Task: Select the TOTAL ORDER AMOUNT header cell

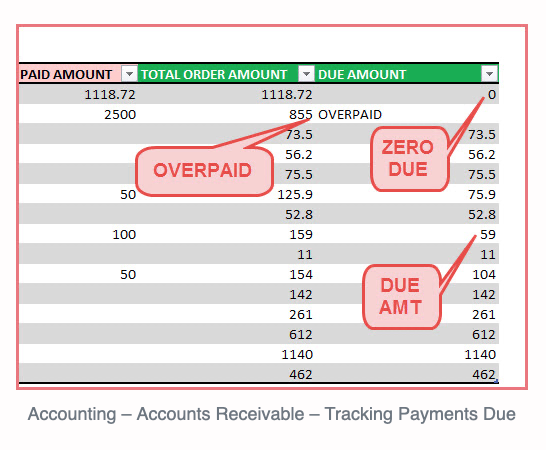Action: tap(226, 74)
